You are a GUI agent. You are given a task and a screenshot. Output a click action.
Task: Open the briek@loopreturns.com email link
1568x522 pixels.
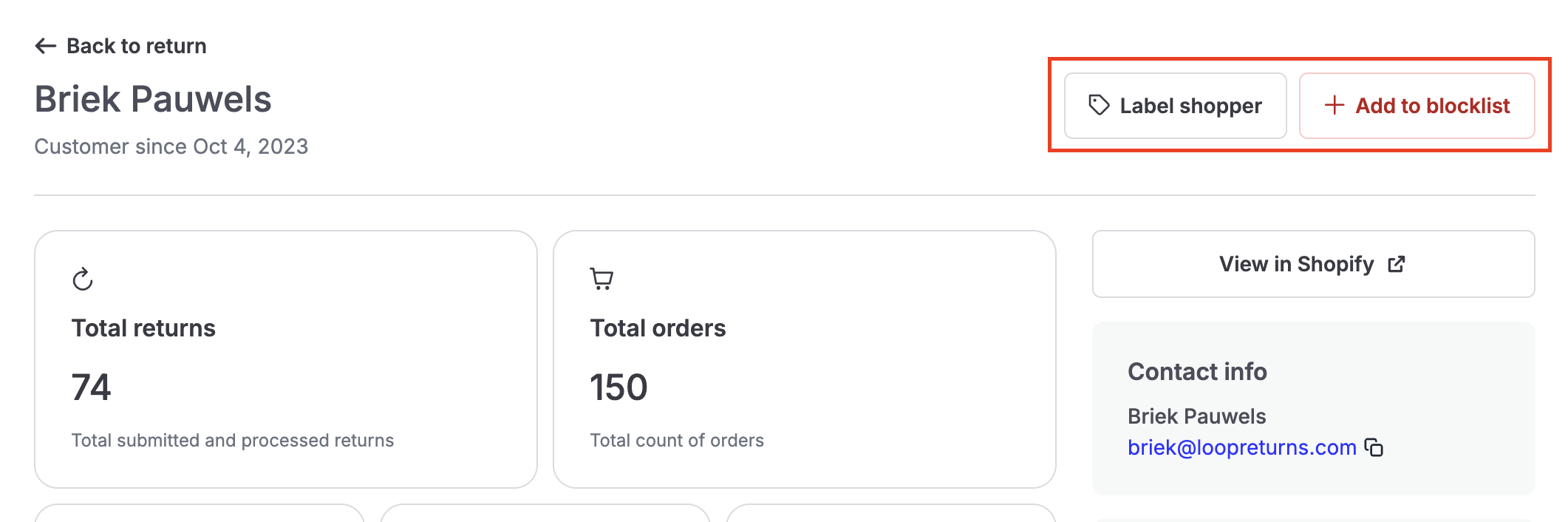pos(1241,447)
